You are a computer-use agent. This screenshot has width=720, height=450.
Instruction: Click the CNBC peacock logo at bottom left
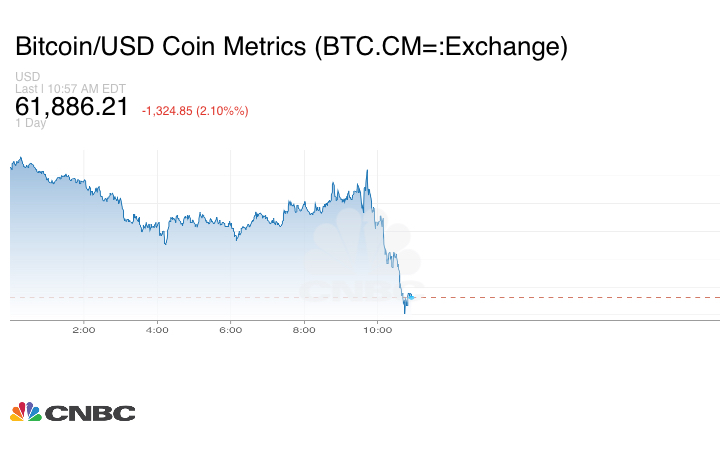click(x=25, y=411)
